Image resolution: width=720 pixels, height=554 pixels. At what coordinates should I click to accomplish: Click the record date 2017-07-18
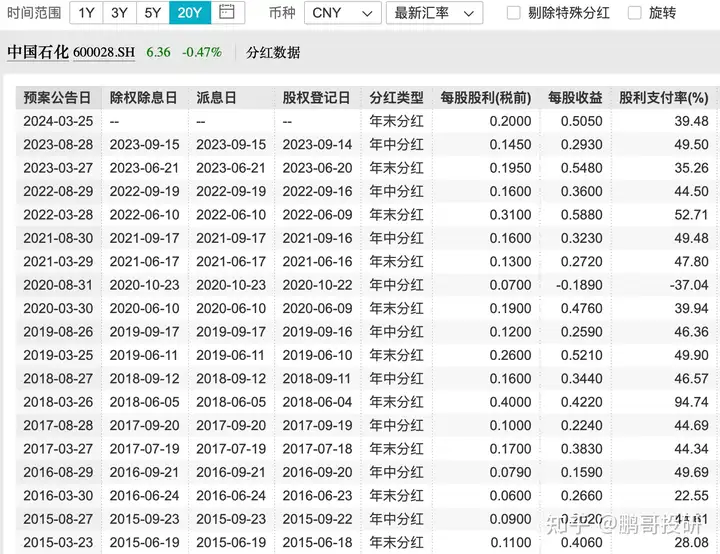coord(317,449)
